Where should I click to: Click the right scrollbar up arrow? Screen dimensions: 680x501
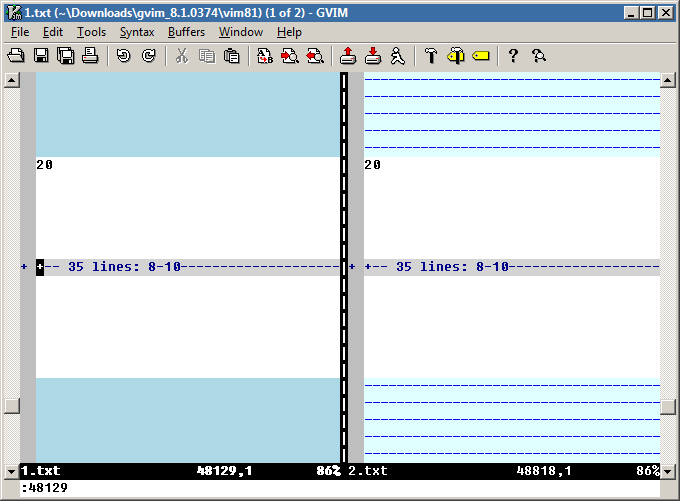tap(668, 80)
